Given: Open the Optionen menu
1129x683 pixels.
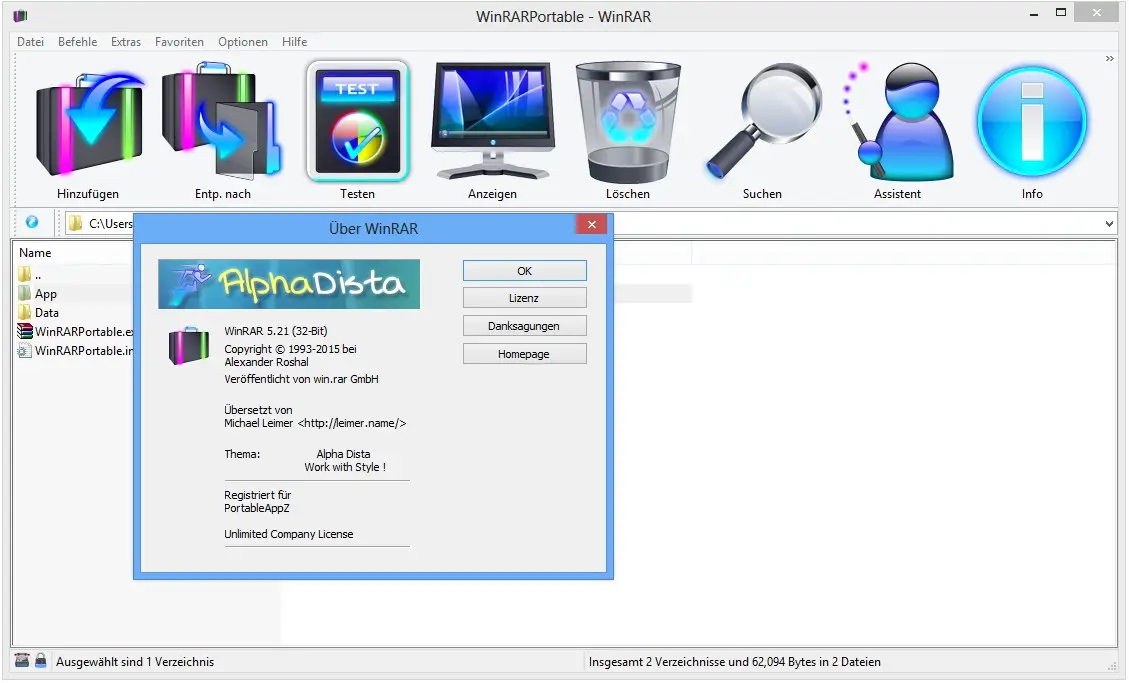Looking at the screenshot, I should point(243,42).
